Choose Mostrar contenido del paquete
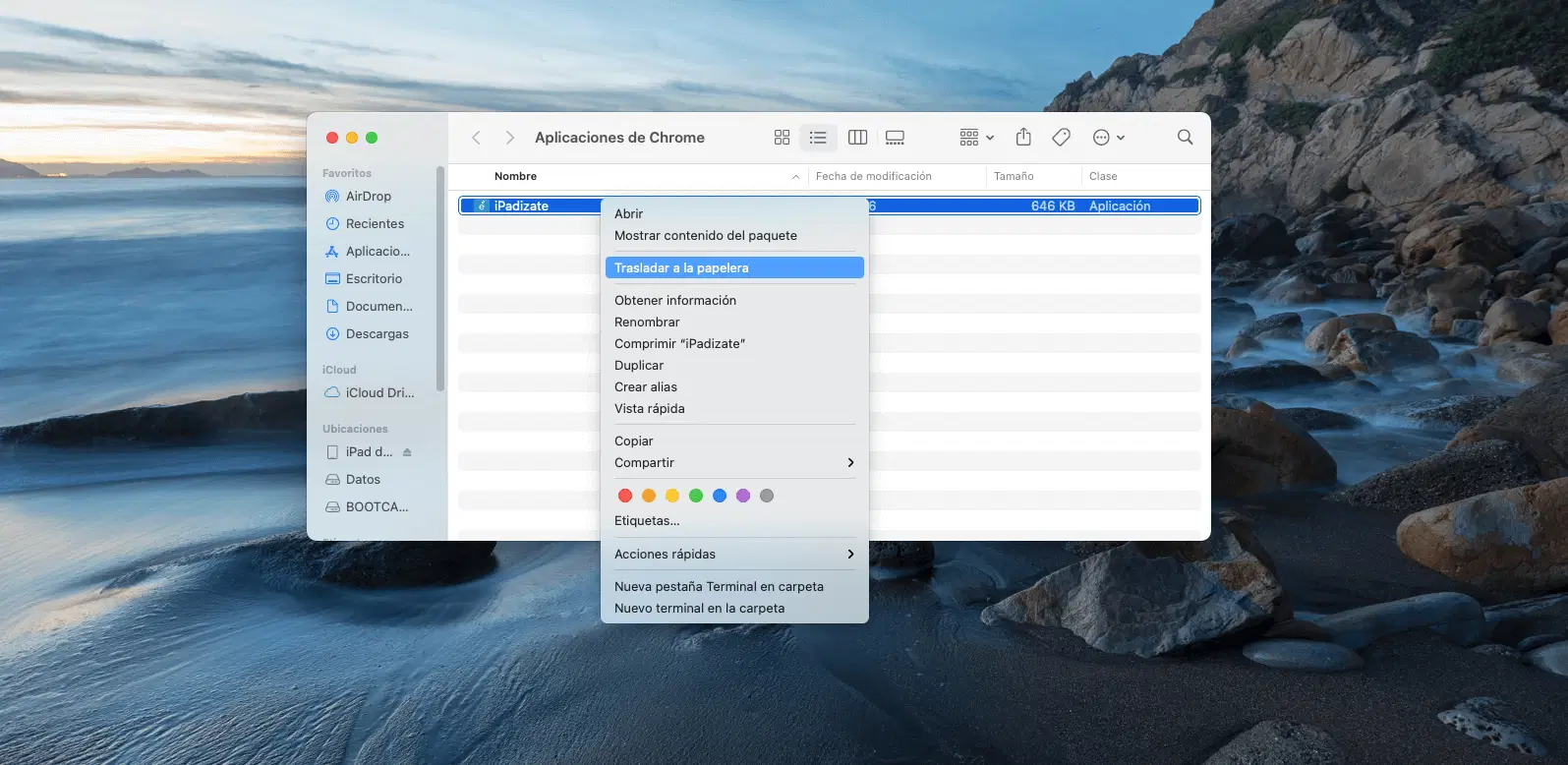This screenshot has height=765, width=1568. pyautogui.click(x=734, y=235)
